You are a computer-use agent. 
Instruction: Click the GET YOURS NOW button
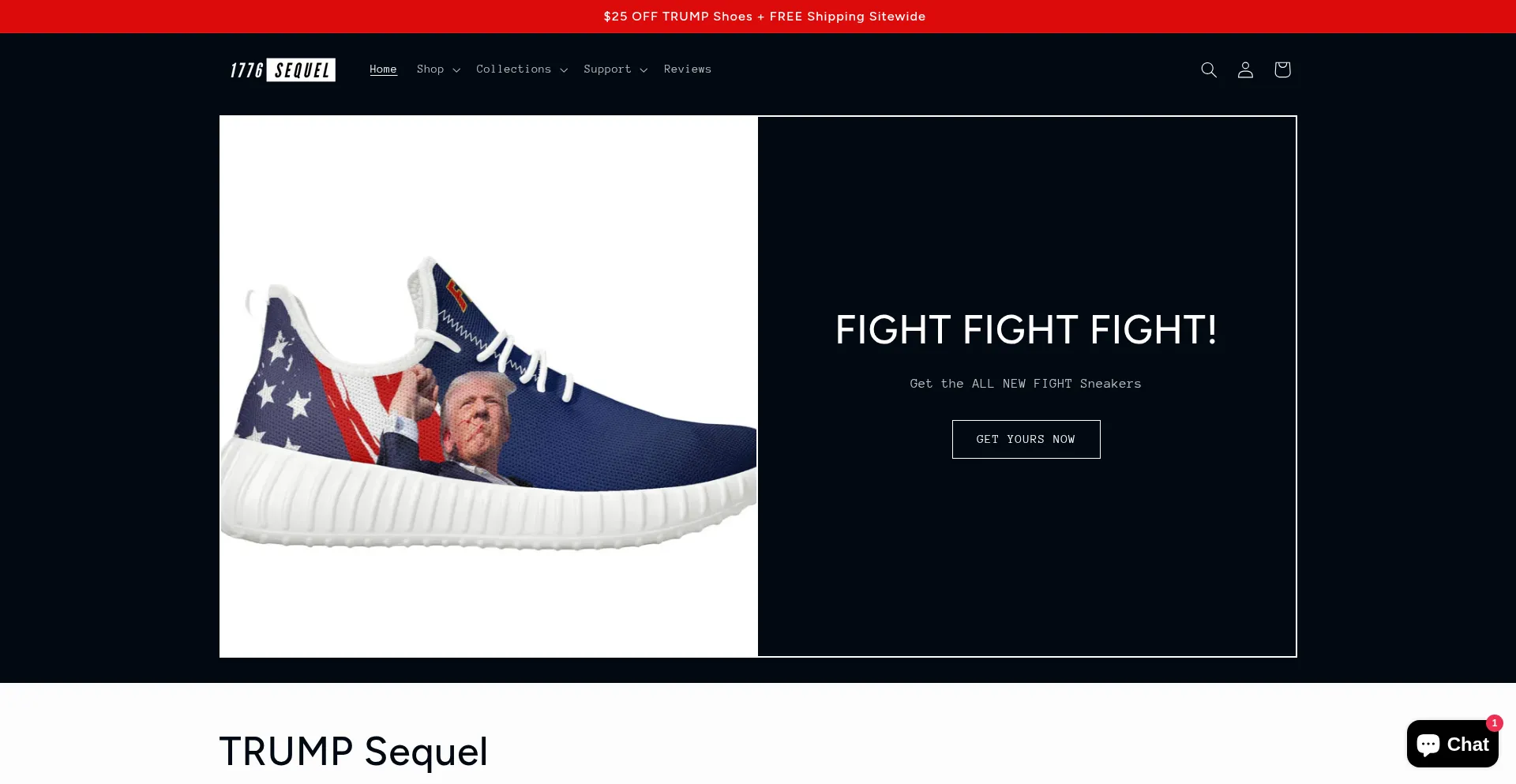click(x=1026, y=439)
